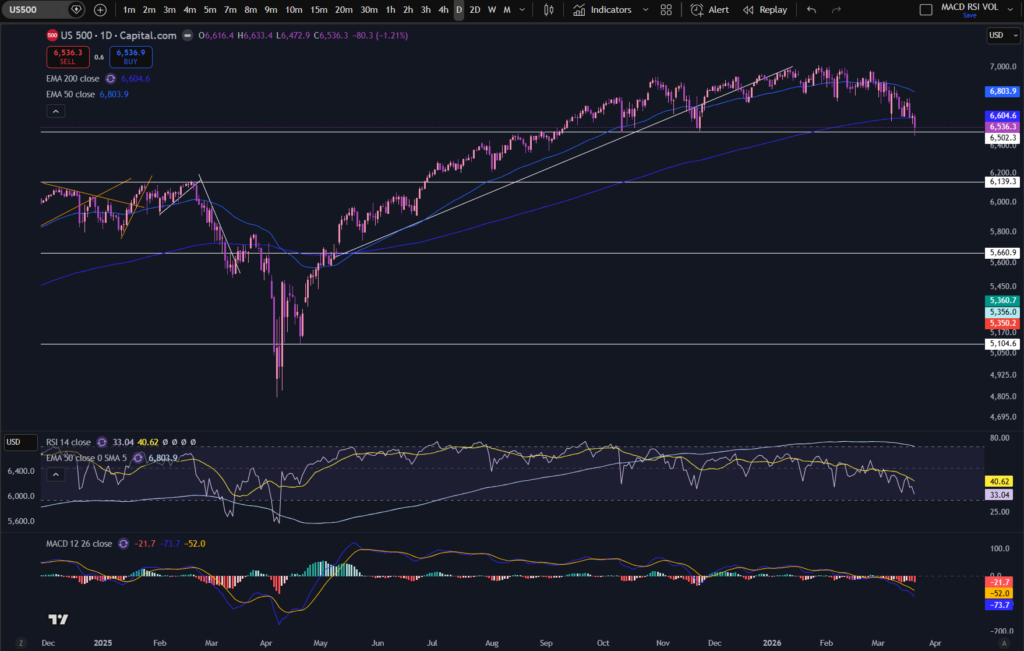Switch to the 1h timeframe
This screenshot has width=1024, height=651.
point(390,10)
